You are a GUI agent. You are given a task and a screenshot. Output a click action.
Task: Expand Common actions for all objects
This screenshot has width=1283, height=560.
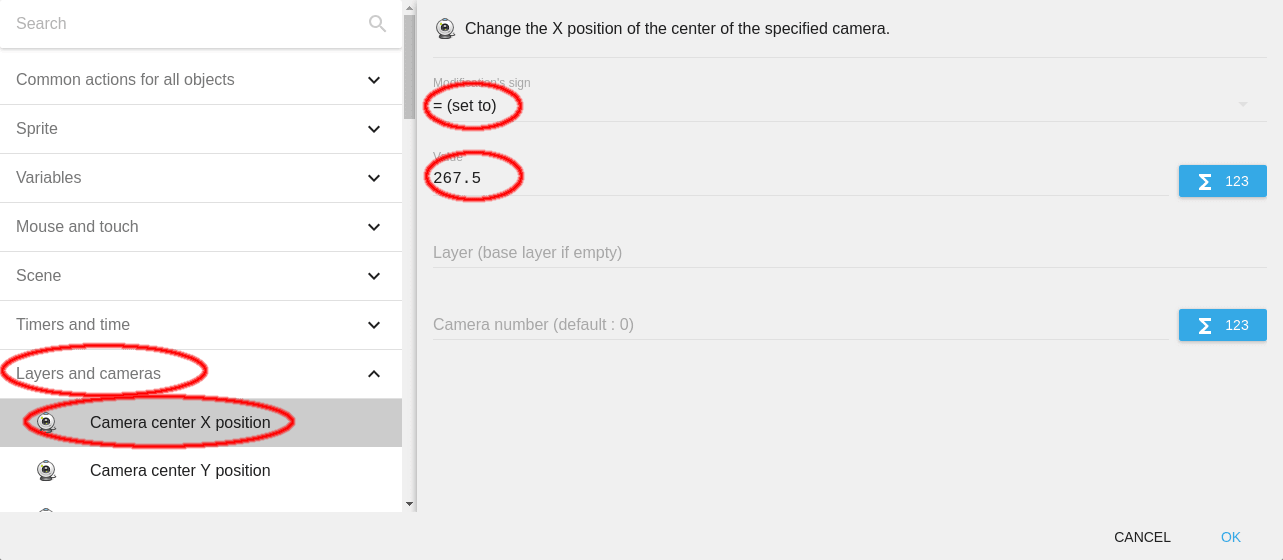[x=374, y=80]
